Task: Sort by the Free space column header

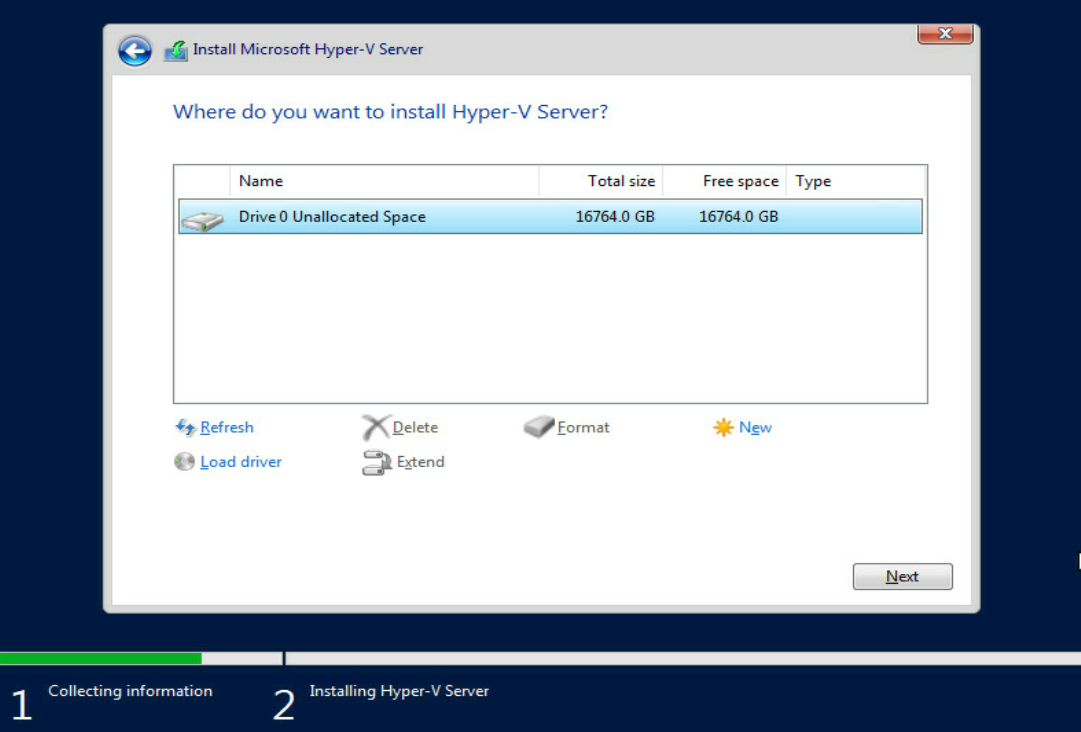Action: coord(725,181)
